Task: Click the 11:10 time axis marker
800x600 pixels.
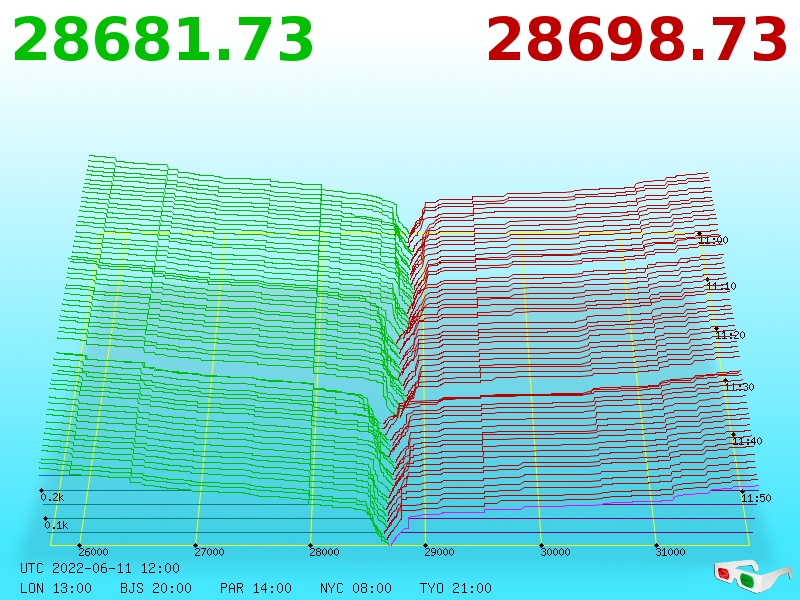Action: (721, 286)
